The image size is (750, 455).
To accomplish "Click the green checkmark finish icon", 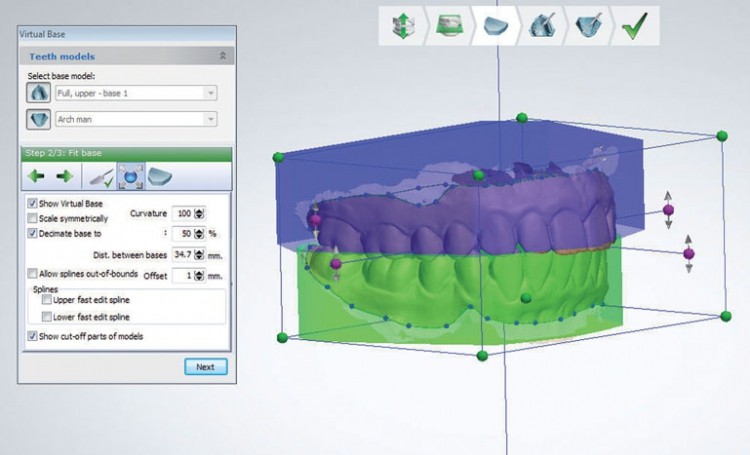I will [x=635, y=26].
